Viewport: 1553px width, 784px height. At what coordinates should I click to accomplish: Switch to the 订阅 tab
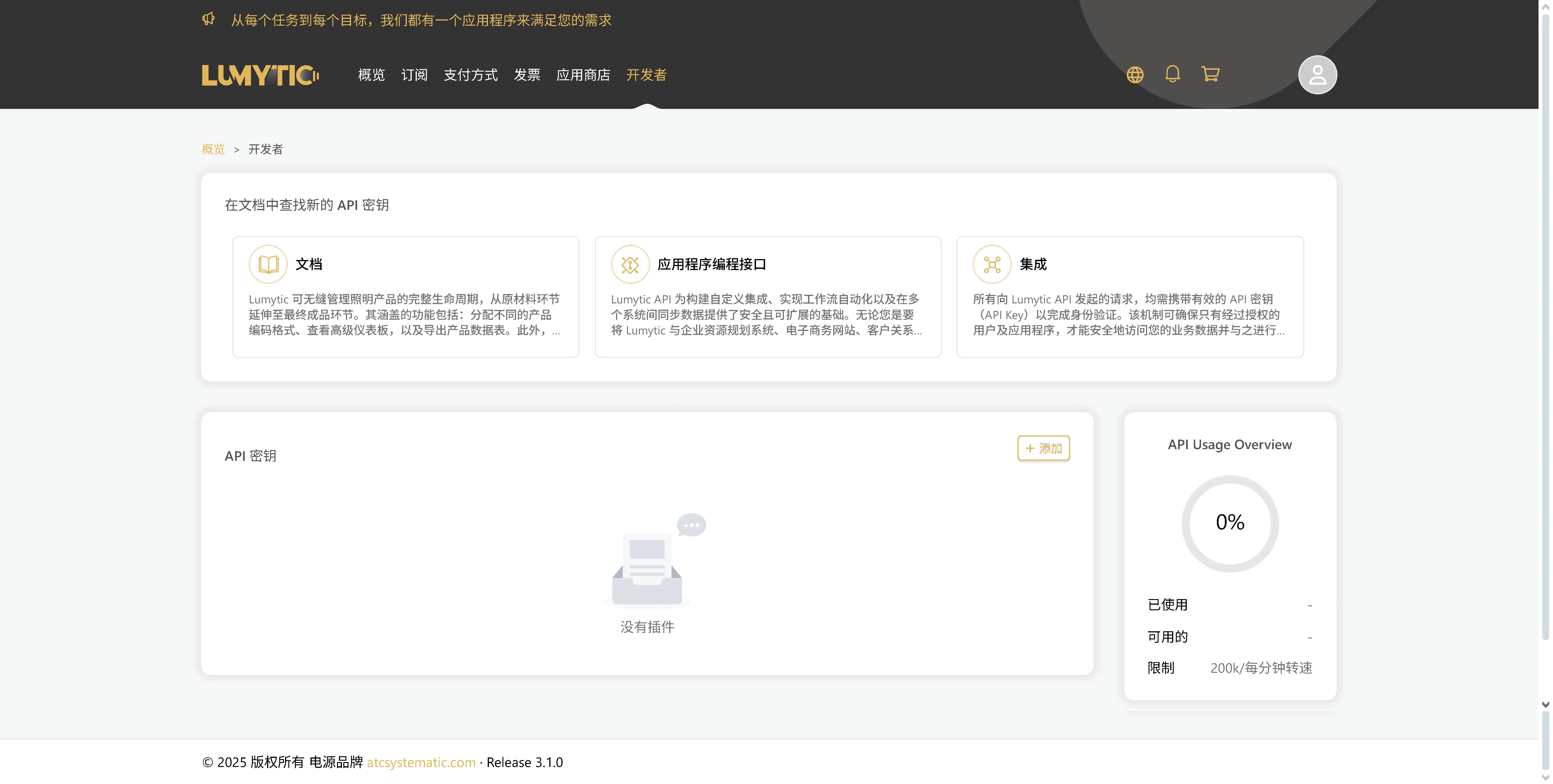(x=414, y=75)
